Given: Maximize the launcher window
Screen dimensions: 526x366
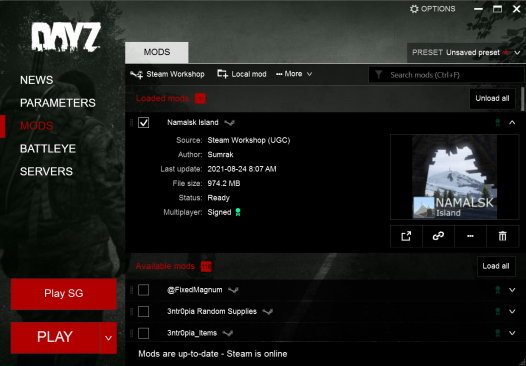Looking at the screenshot, I should [497, 9].
